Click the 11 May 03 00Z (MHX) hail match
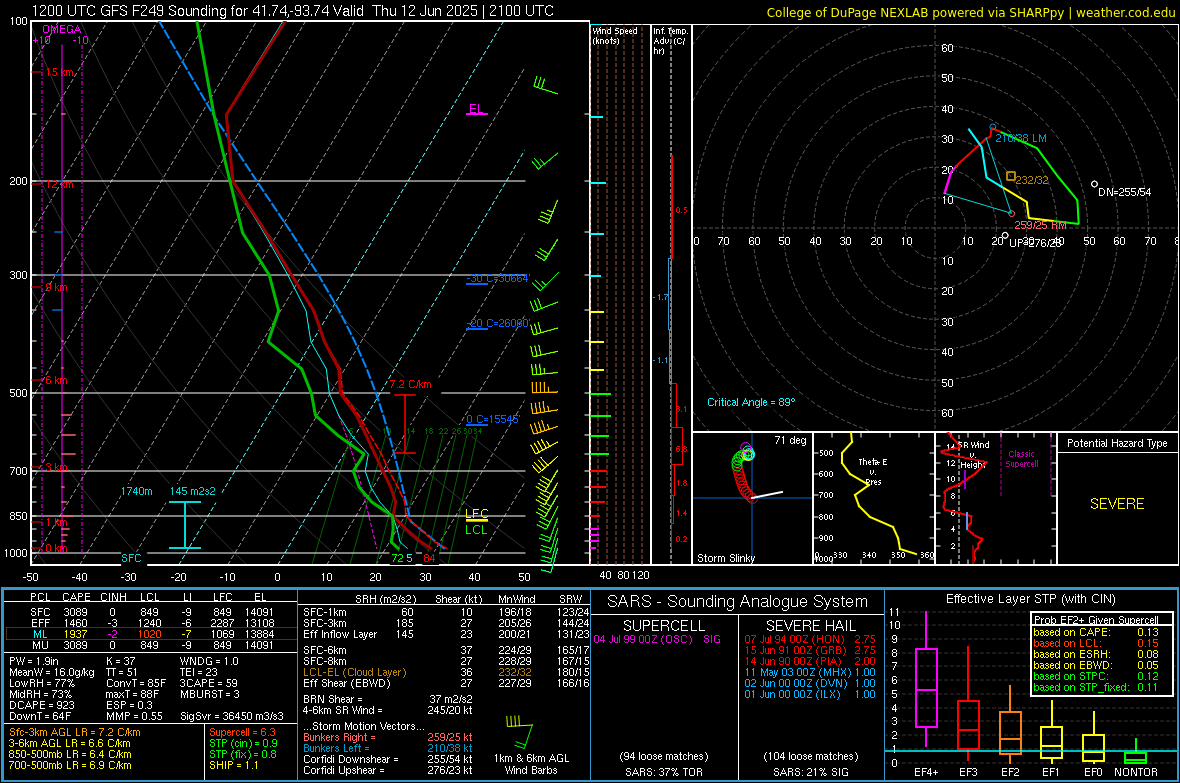 click(x=810, y=672)
